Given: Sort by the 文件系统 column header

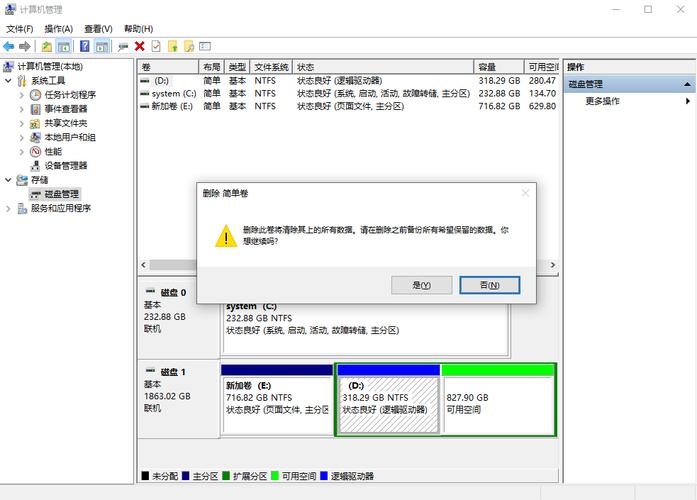Looking at the screenshot, I should pyautogui.click(x=271, y=67).
